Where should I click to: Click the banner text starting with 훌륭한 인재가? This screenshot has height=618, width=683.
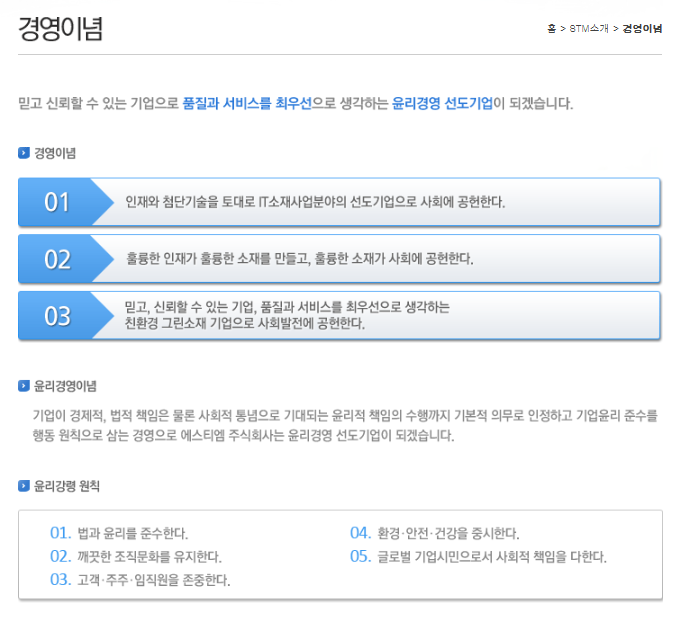299,259
